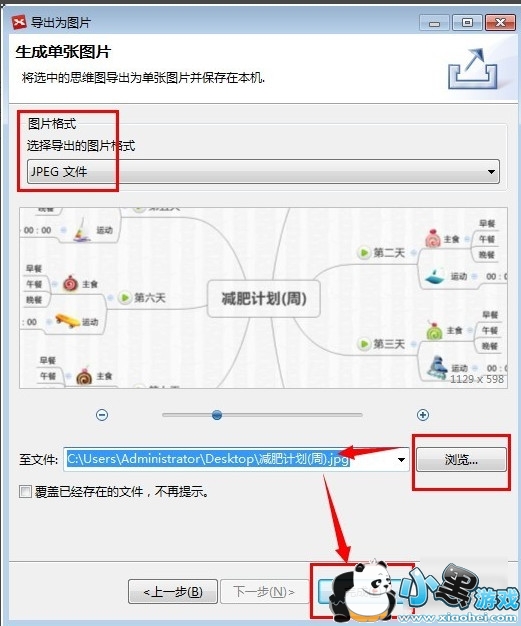Viewport: 521px width, 626px height.
Task: Close the 导出为图片 dialog
Action: pos(500,23)
